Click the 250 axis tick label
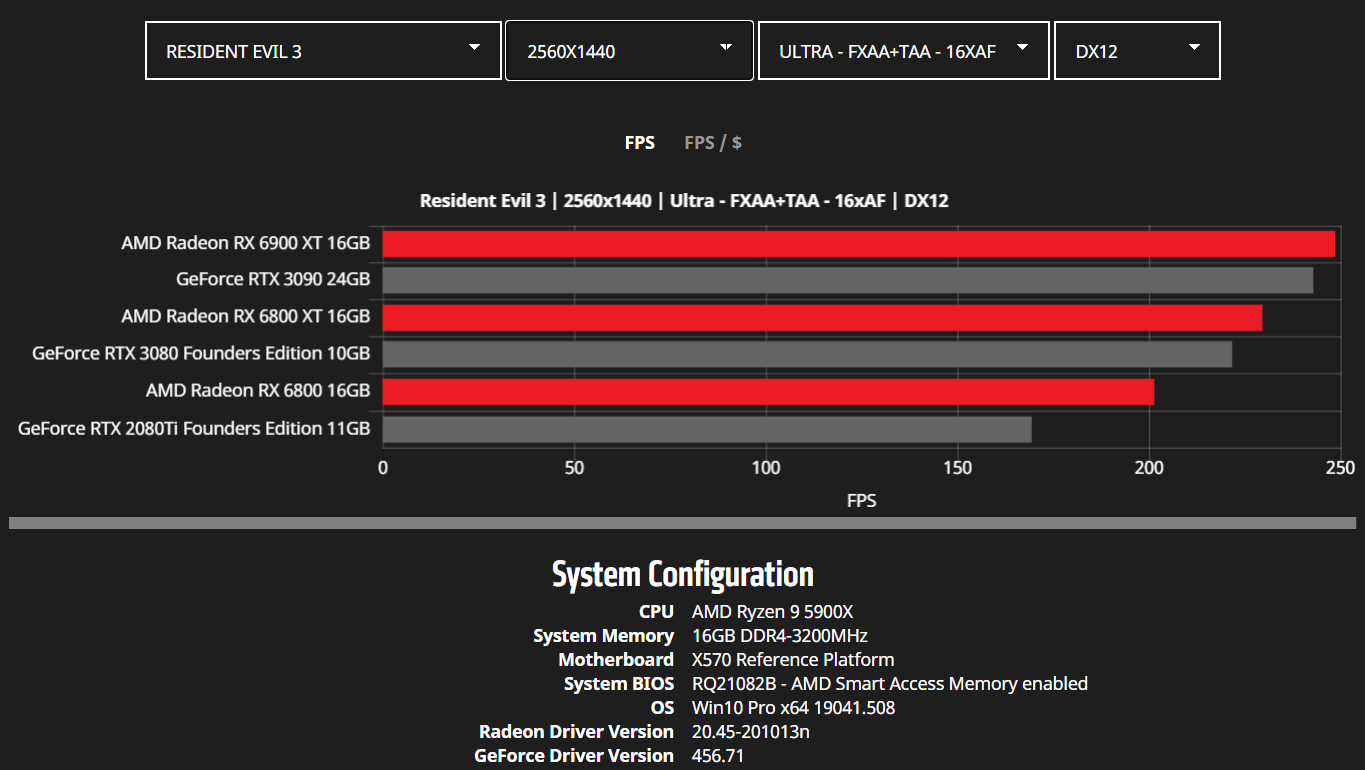Image resolution: width=1365 pixels, height=770 pixels. click(x=1341, y=467)
